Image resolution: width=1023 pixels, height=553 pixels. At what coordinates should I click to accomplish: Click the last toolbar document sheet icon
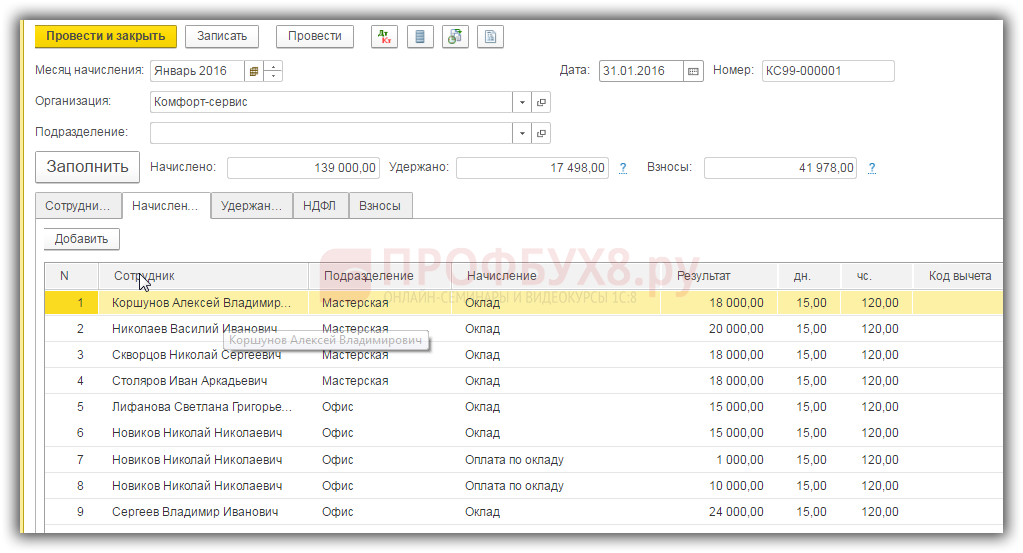click(x=489, y=36)
